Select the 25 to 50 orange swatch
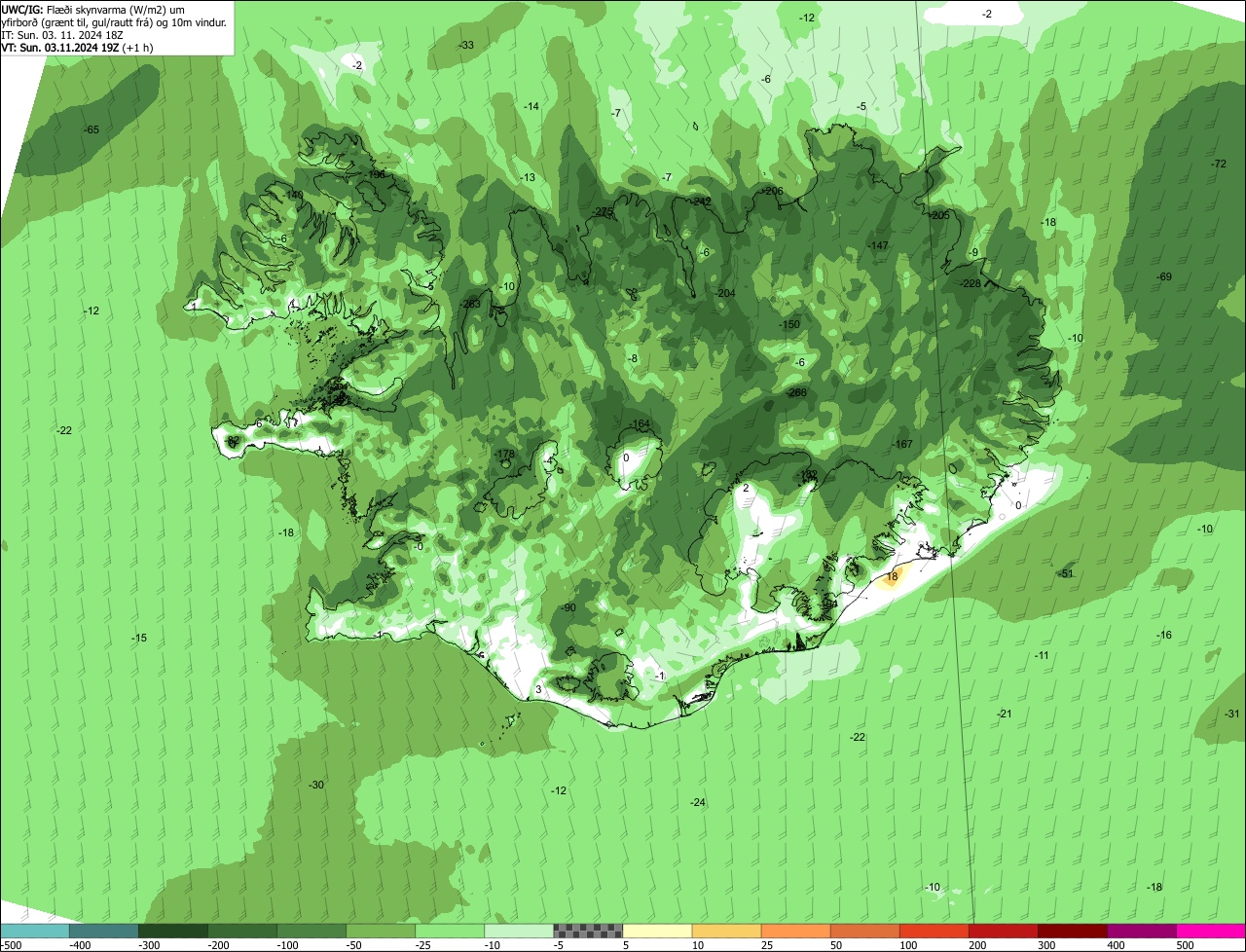 (795, 931)
